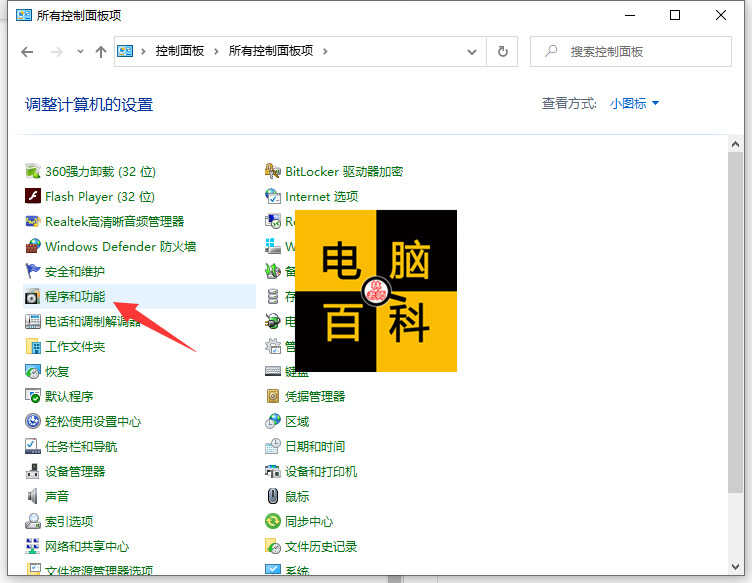
Task: Click the 恢复 icon
Action: [33, 372]
